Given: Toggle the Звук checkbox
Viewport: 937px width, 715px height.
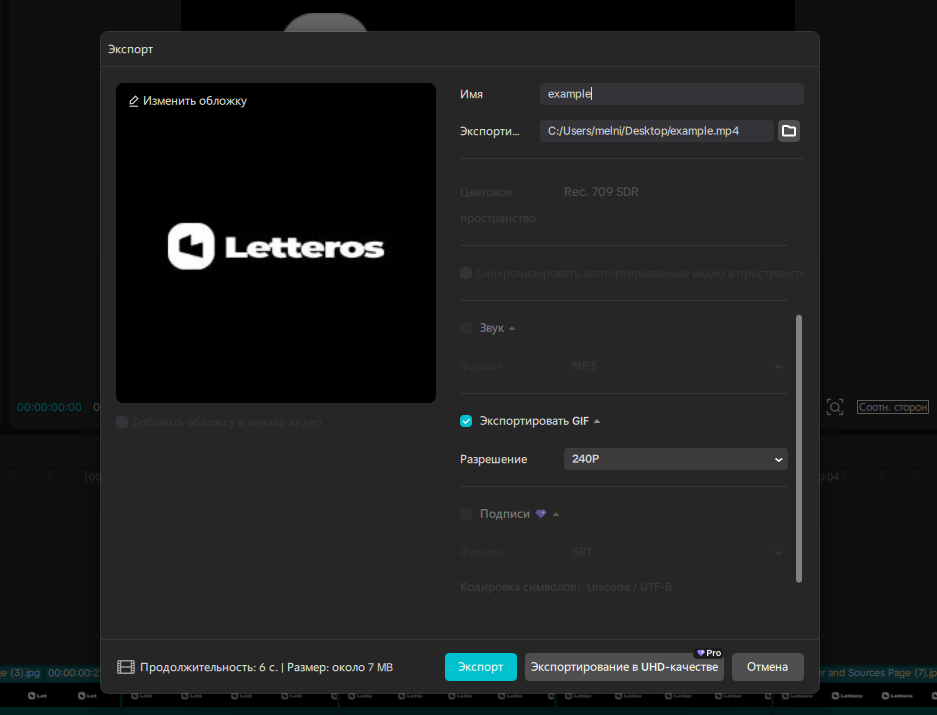Looking at the screenshot, I should [x=466, y=328].
